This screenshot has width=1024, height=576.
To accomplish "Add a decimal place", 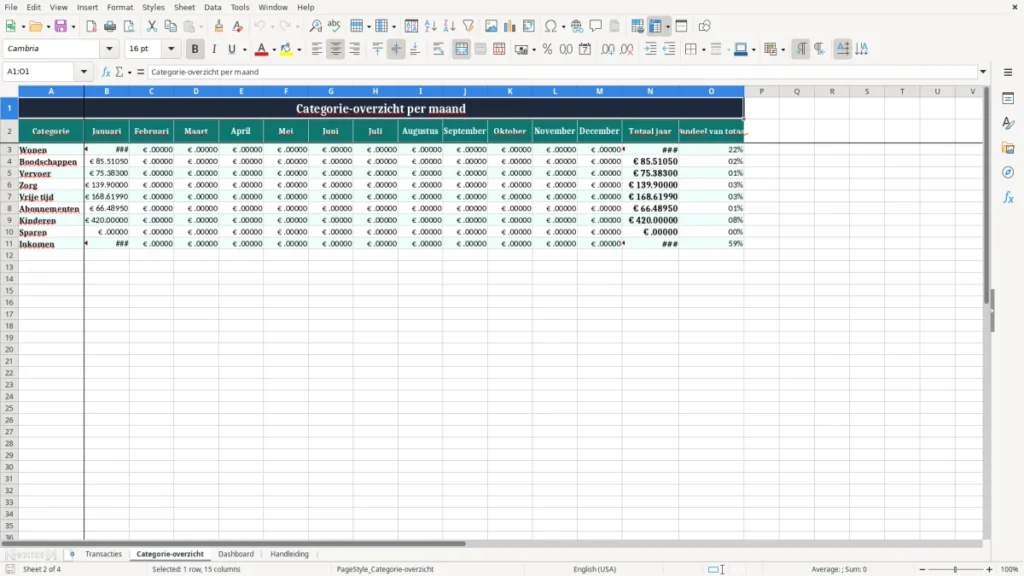I will point(607,49).
